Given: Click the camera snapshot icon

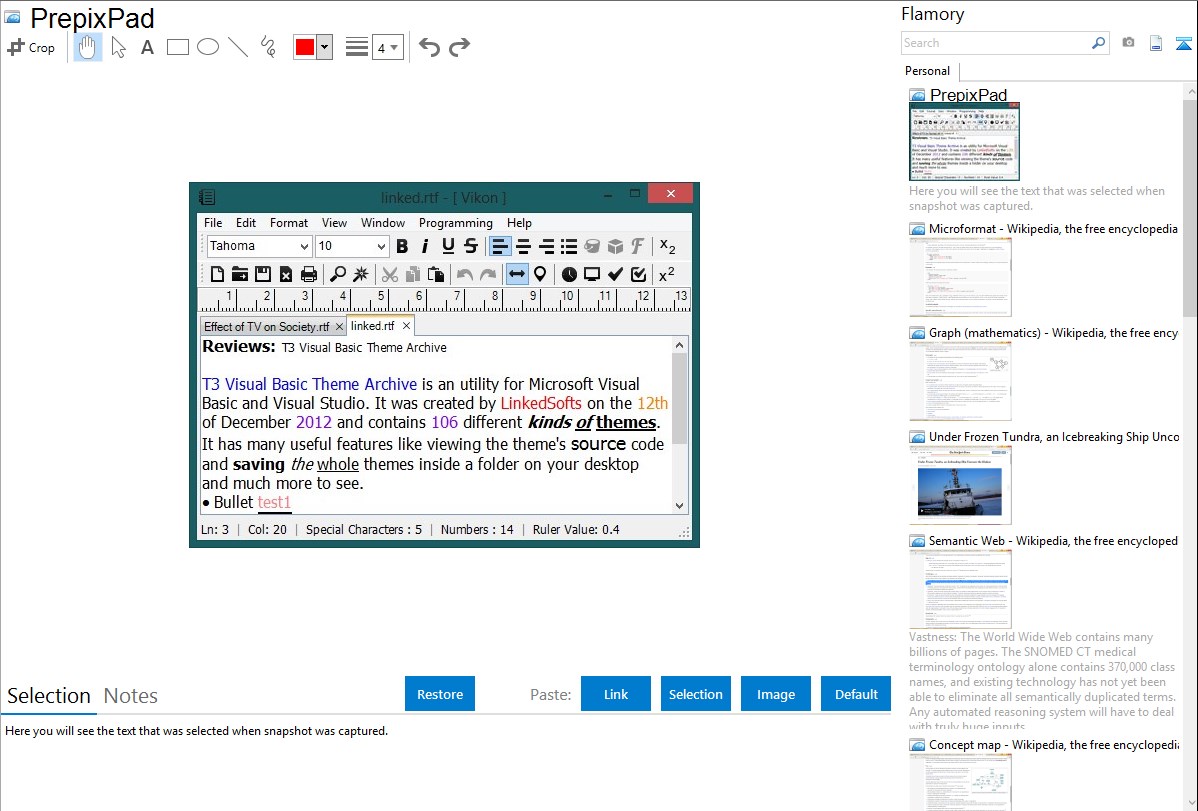Looking at the screenshot, I should (x=1128, y=43).
